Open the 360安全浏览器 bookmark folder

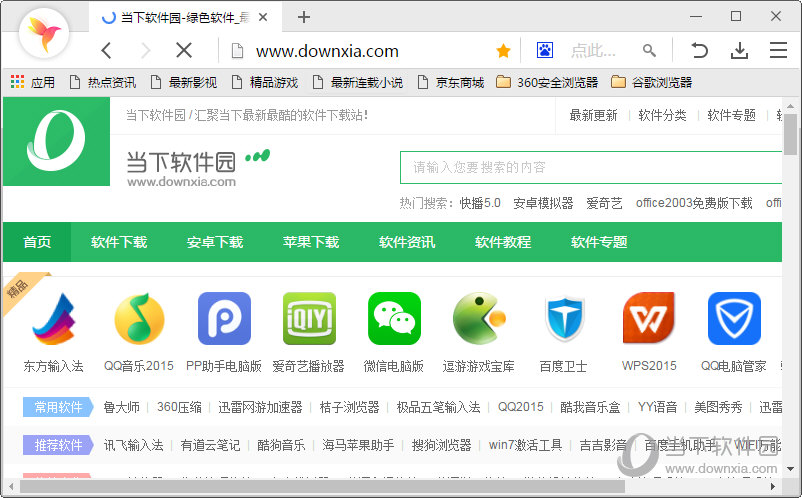(547, 82)
